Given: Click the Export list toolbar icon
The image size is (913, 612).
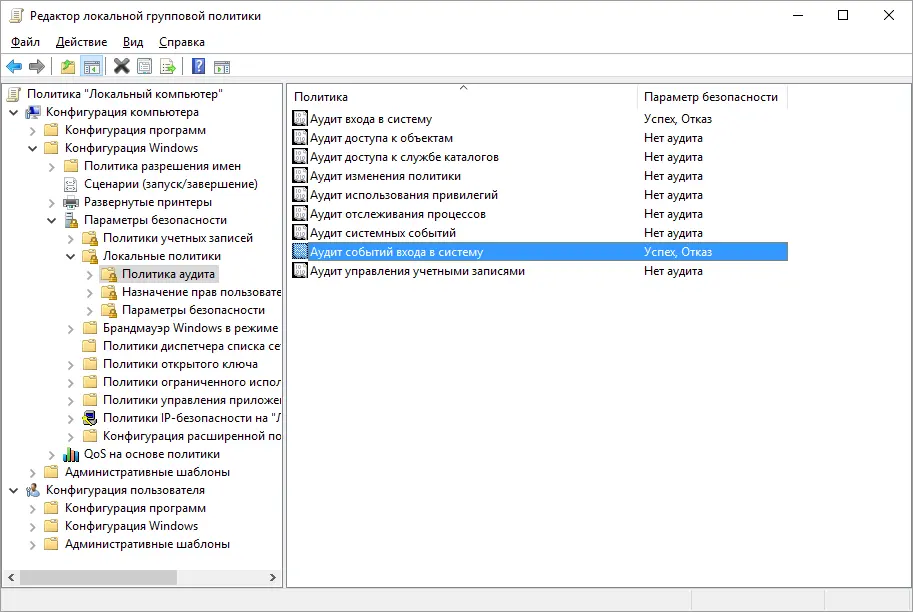Looking at the screenshot, I should pos(169,67).
